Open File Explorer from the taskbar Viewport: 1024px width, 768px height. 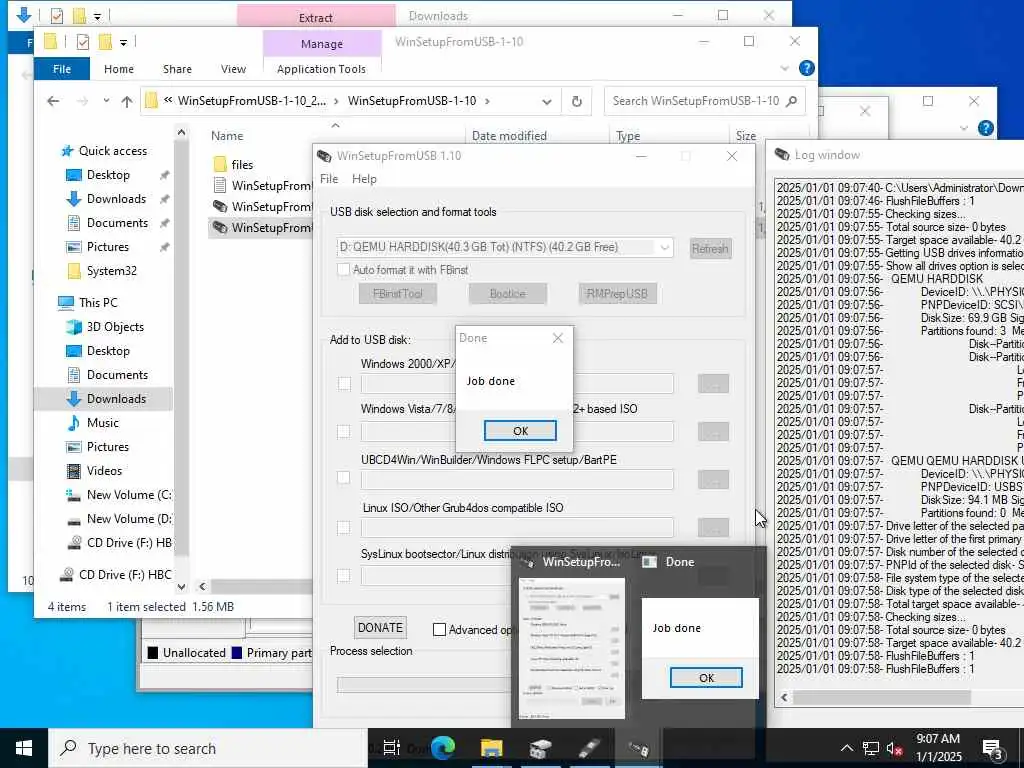tap(491, 748)
